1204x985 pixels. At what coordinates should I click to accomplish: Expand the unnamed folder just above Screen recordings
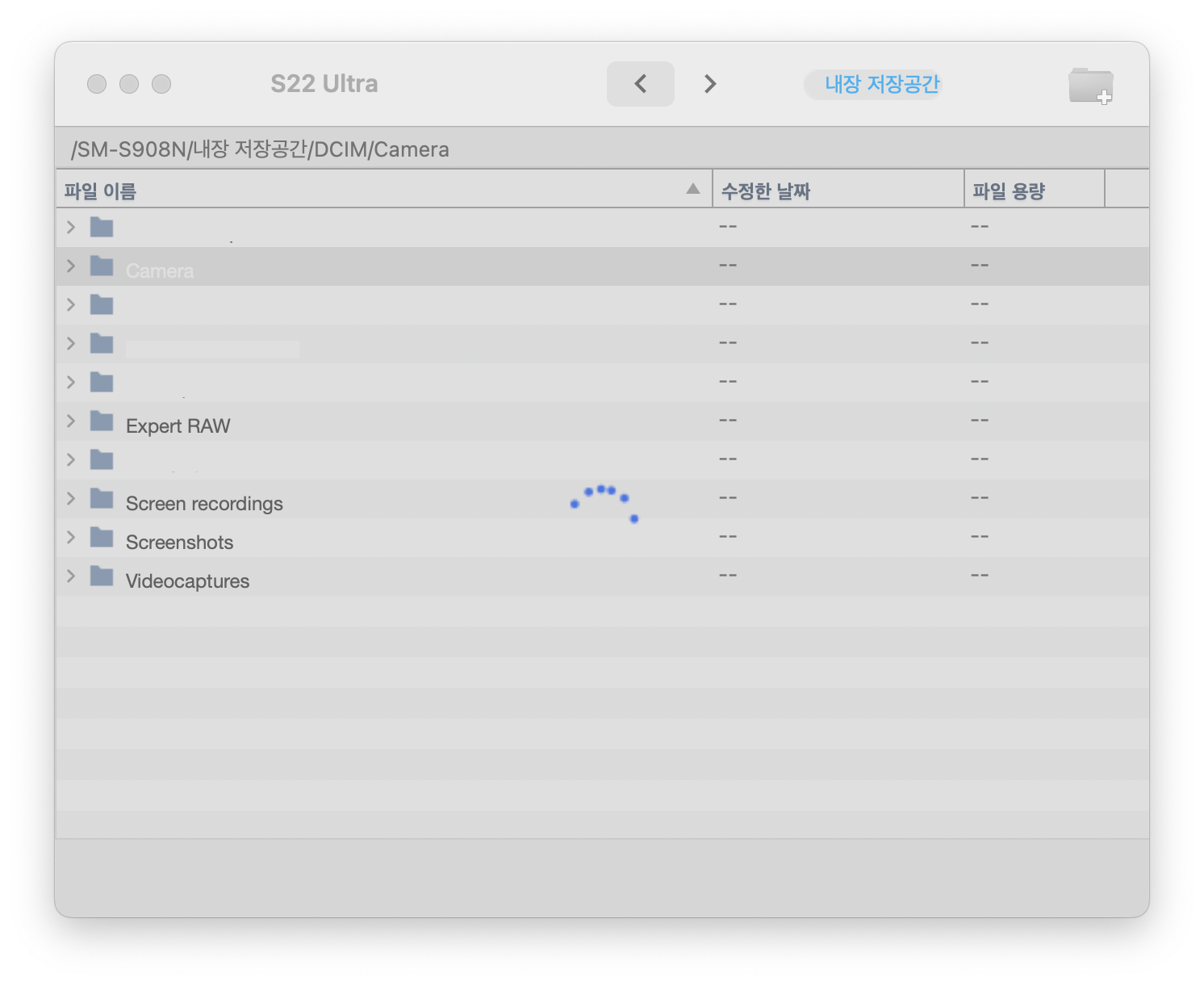(x=71, y=459)
